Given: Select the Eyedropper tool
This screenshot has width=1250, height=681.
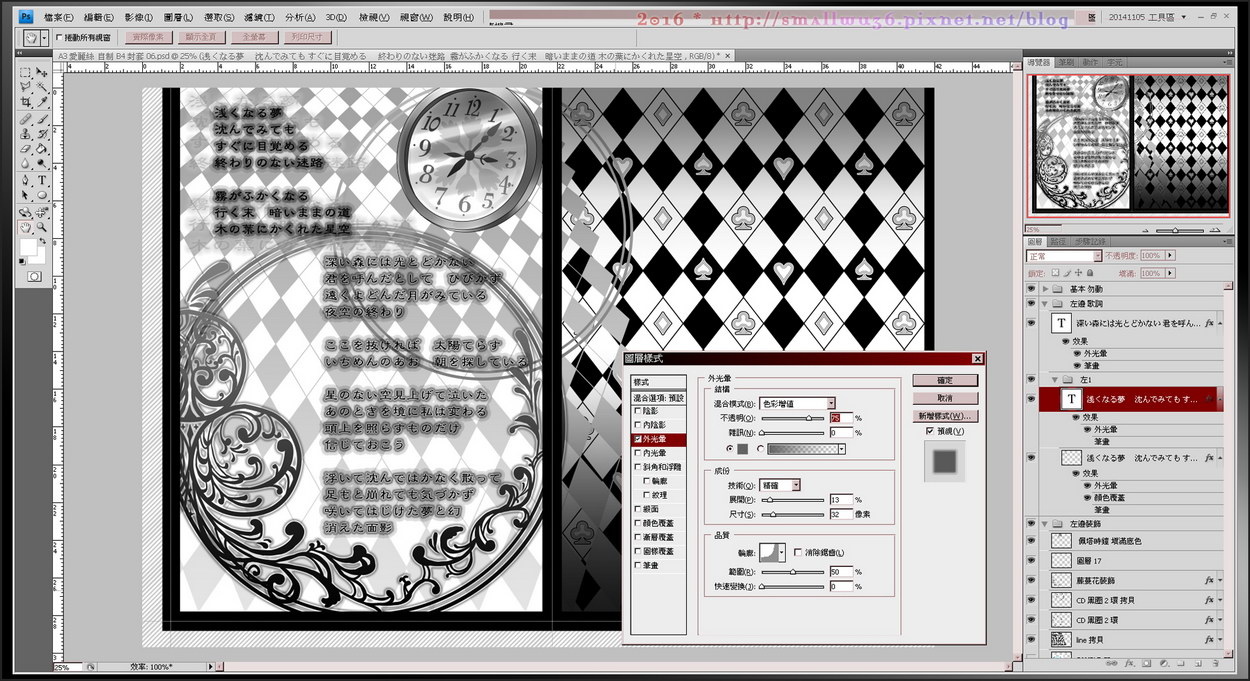Looking at the screenshot, I should point(42,102).
